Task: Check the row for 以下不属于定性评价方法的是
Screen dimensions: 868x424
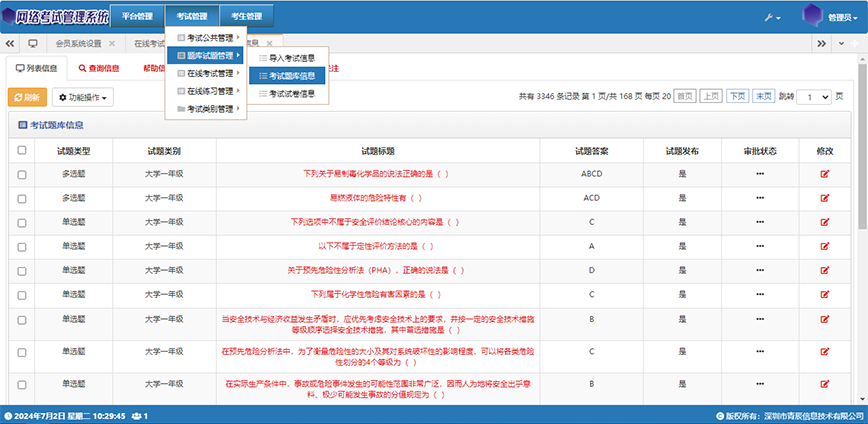Action: (22, 246)
